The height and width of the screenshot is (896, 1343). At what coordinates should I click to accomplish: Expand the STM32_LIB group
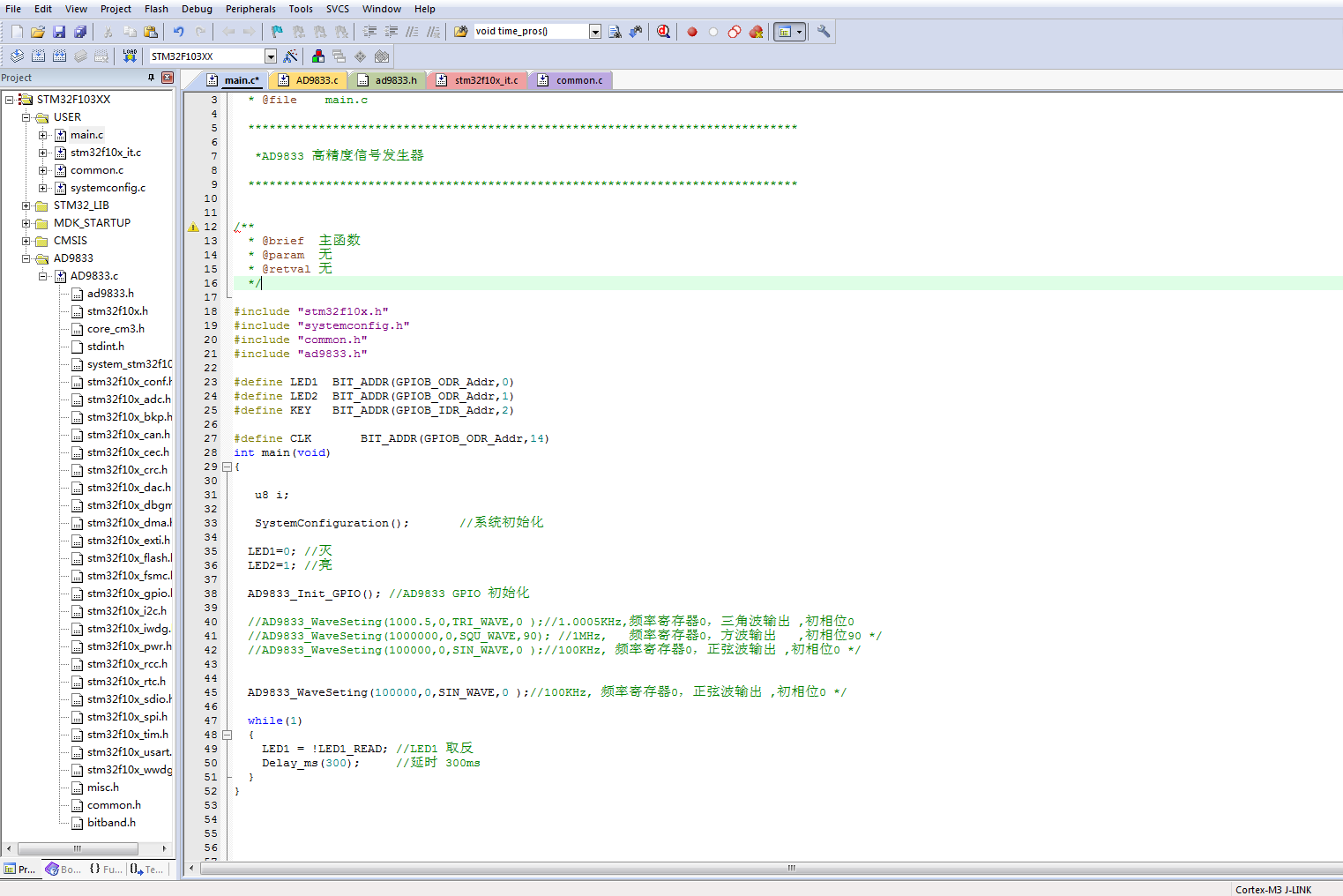[x=26, y=205]
